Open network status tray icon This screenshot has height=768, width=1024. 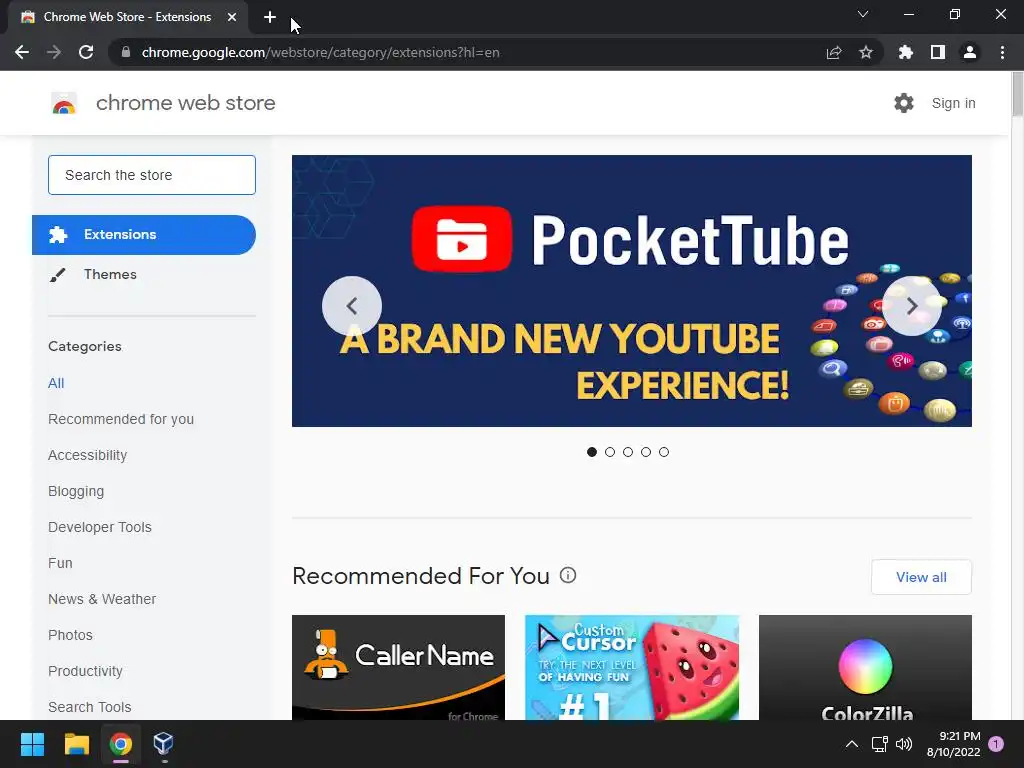(879, 744)
